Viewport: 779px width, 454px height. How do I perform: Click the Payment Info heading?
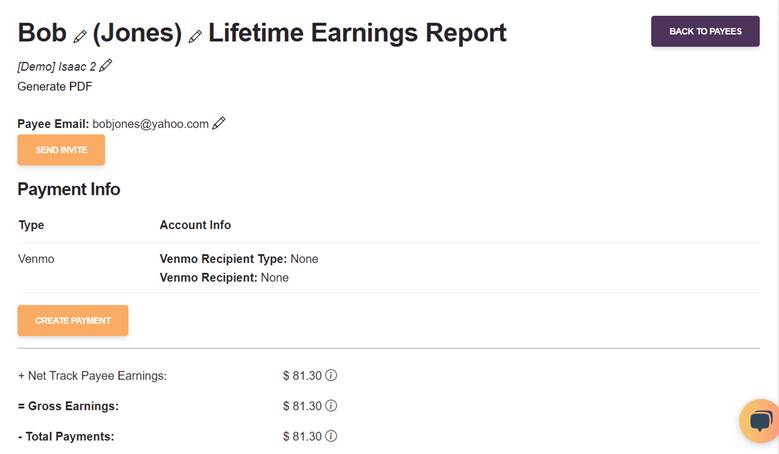tap(69, 189)
